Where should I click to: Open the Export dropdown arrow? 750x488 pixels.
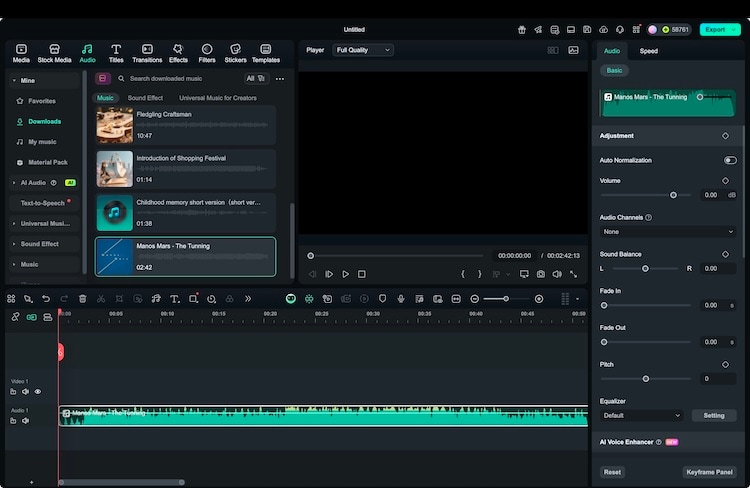734,30
